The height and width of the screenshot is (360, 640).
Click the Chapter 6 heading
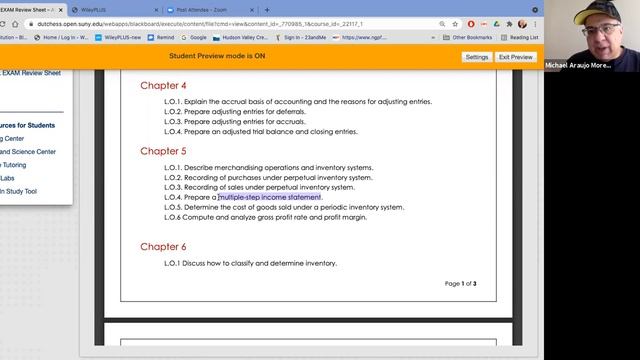point(163,247)
